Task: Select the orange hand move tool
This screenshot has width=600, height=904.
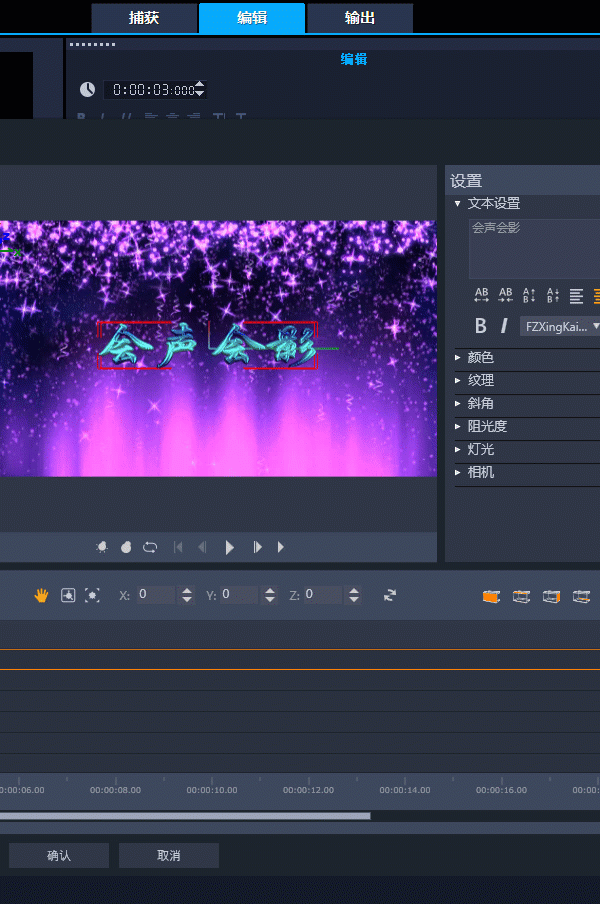Action: click(41, 595)
